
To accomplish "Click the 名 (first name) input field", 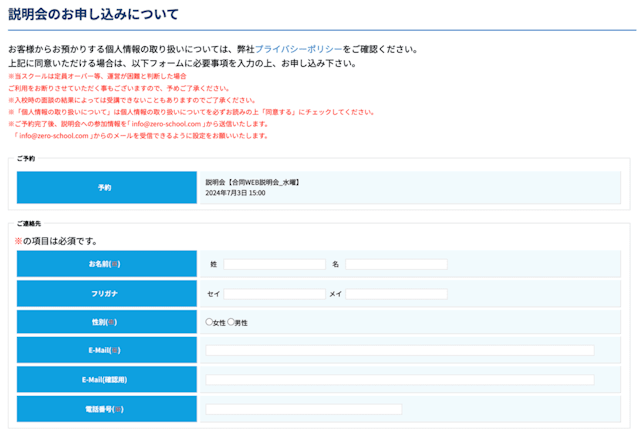I will 396,264.
